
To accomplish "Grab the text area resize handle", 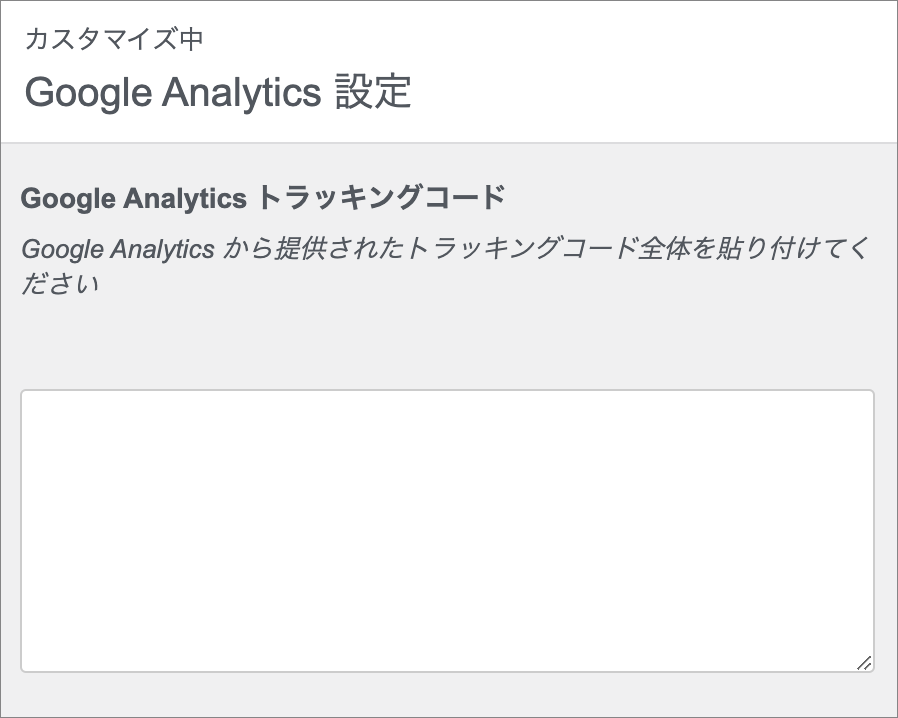I will 864,661.
